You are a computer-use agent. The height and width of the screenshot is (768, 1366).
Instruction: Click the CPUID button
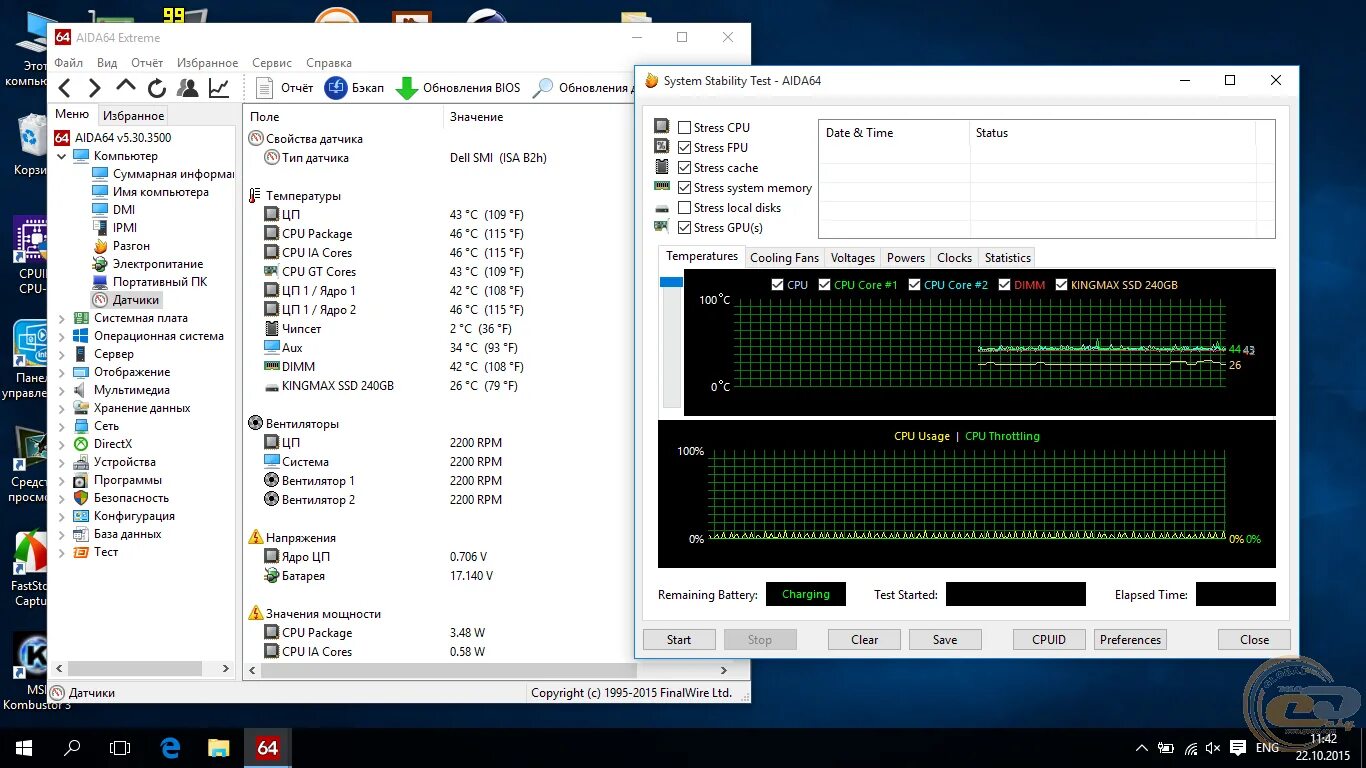(x=1049, y=640)
